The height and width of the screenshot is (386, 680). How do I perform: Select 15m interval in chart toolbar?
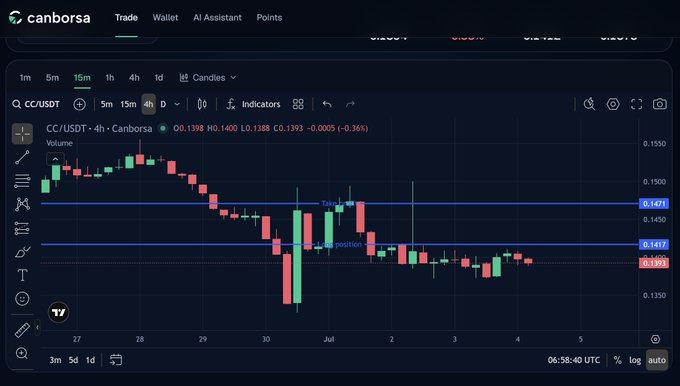[x=128, y=104]
